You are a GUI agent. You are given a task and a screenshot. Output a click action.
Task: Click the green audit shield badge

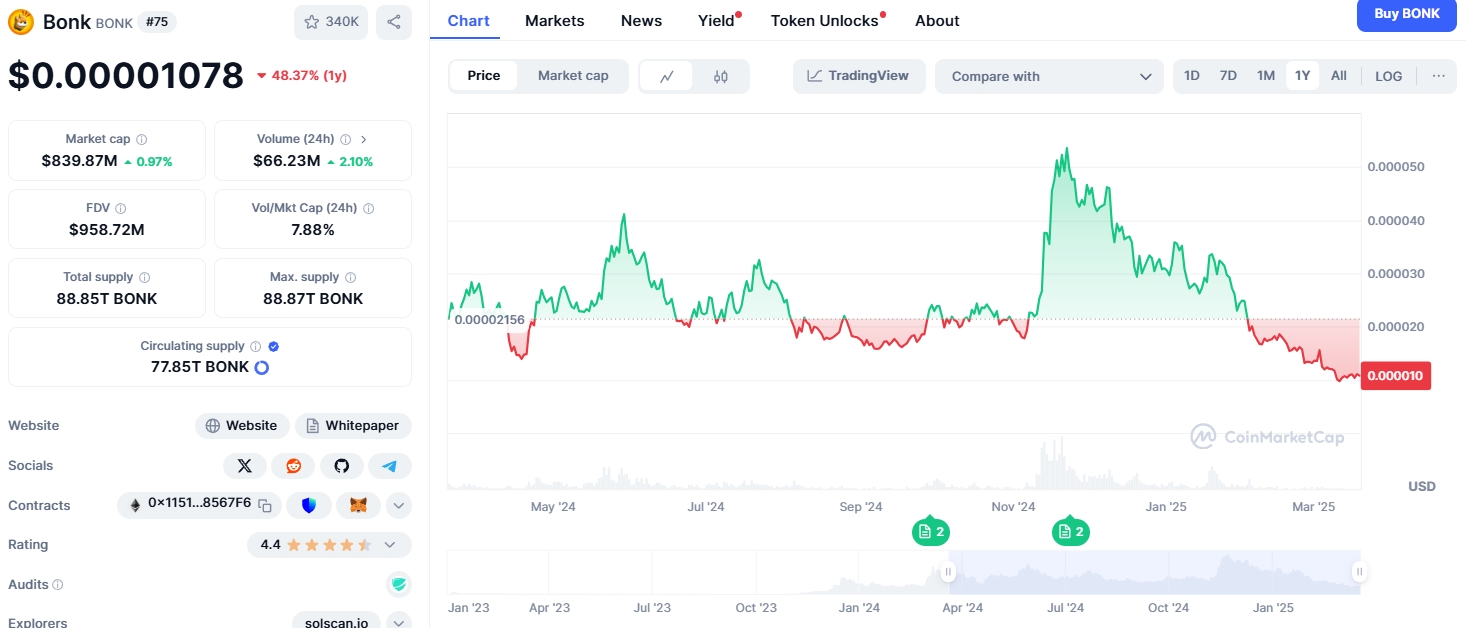coord(399,585)
